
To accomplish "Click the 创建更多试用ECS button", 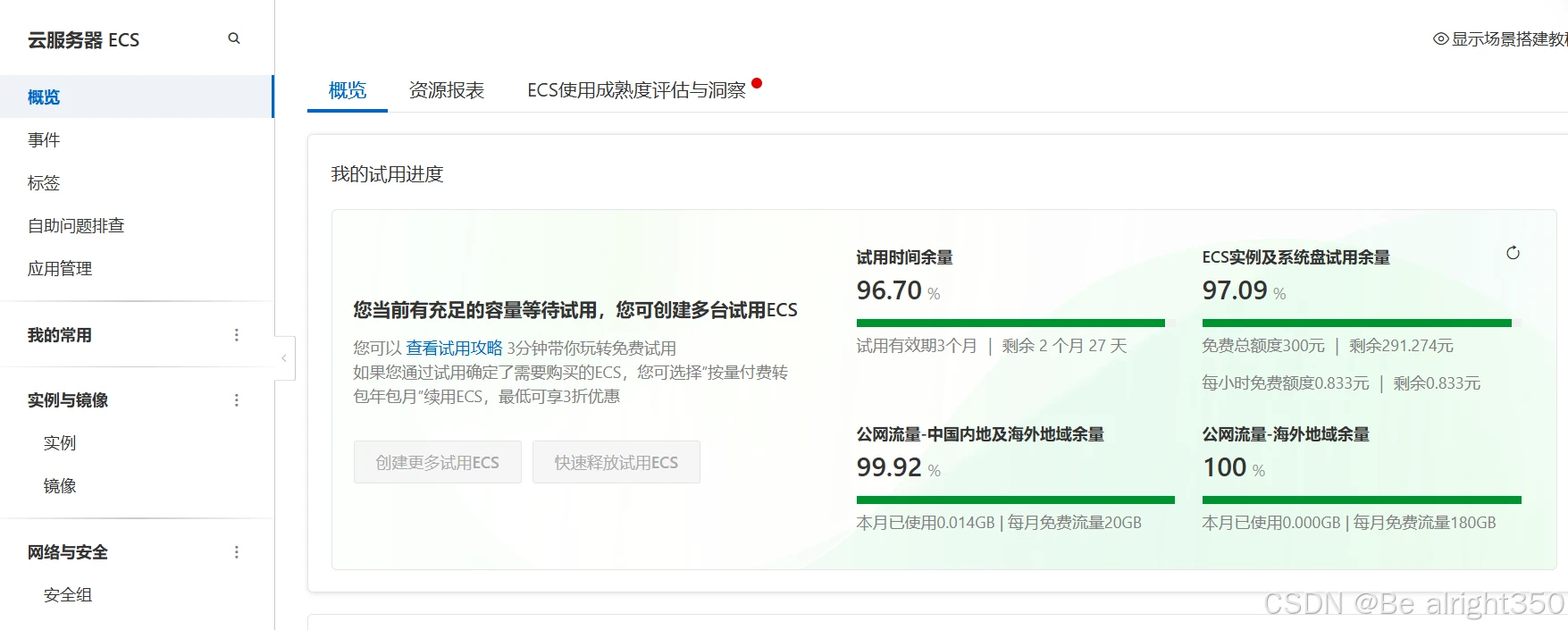I will tap(438, 462).
